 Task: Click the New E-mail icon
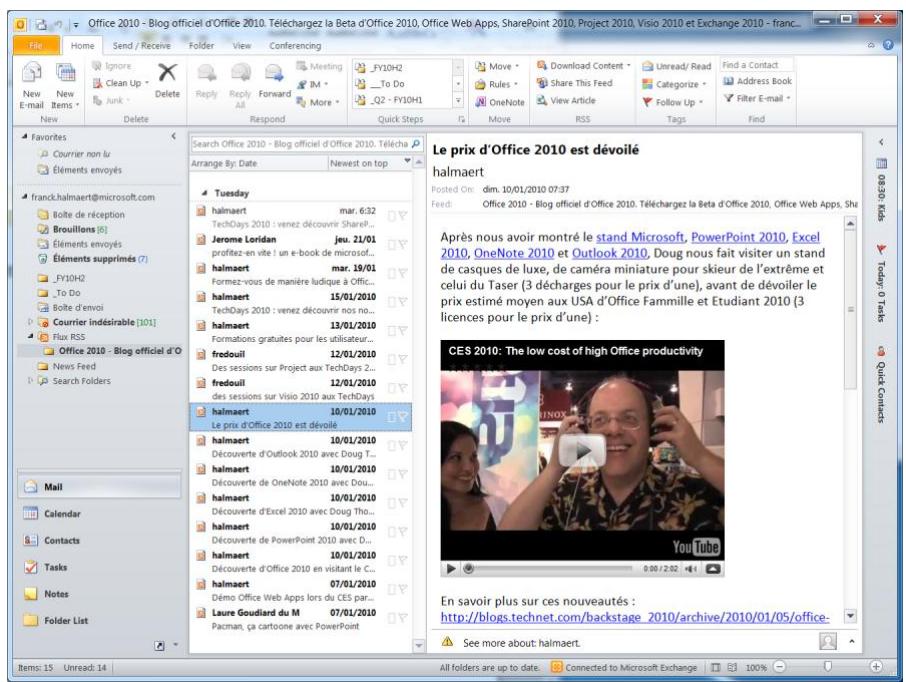pyautogui.click(x=31, y=73)
